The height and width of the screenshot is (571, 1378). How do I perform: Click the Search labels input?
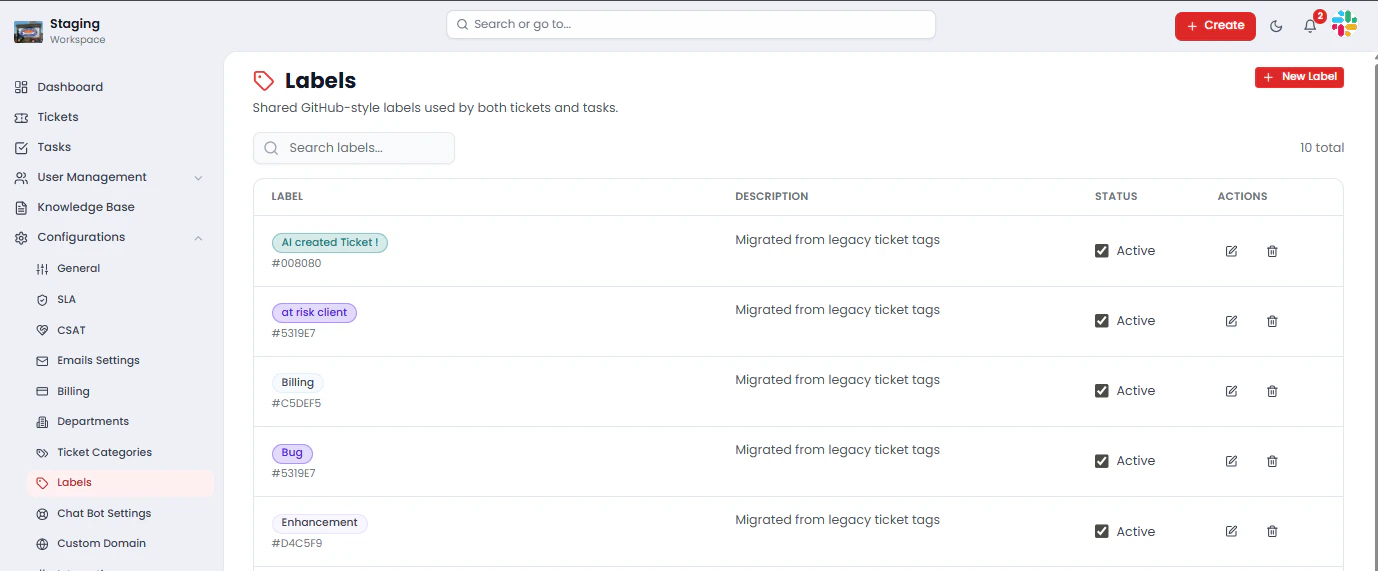[354, 148]
